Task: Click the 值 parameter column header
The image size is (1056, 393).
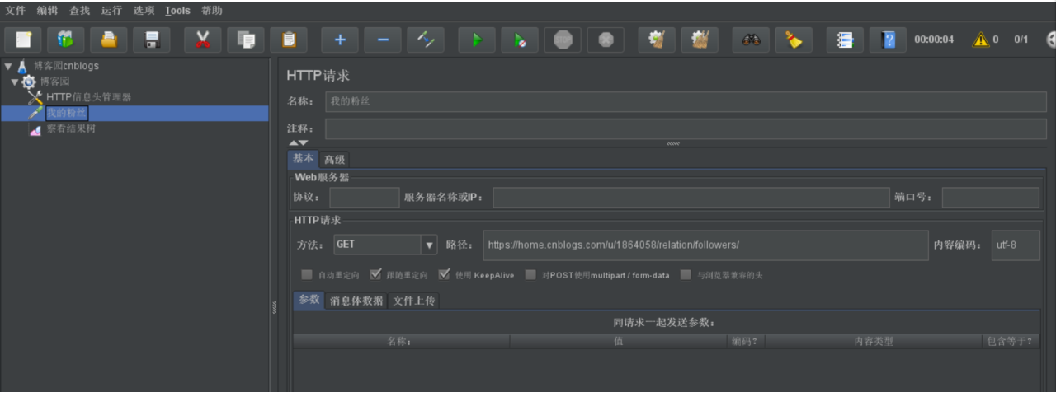Action: coord(619,342)
